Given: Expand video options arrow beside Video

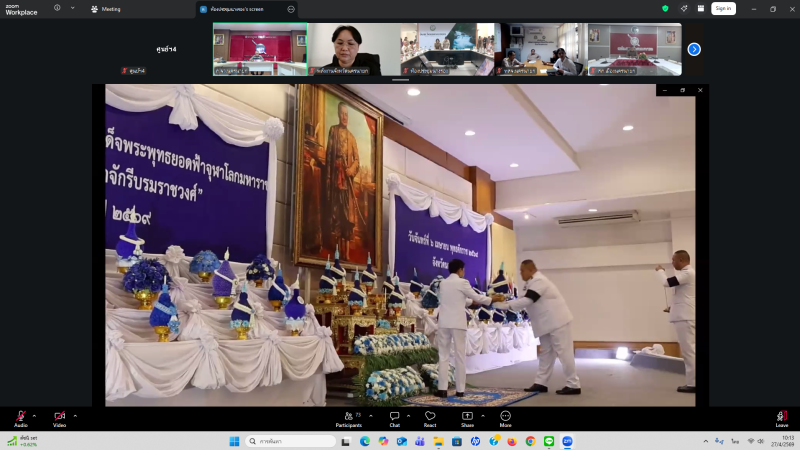Looking at the screenshot, I should point(75,415).
